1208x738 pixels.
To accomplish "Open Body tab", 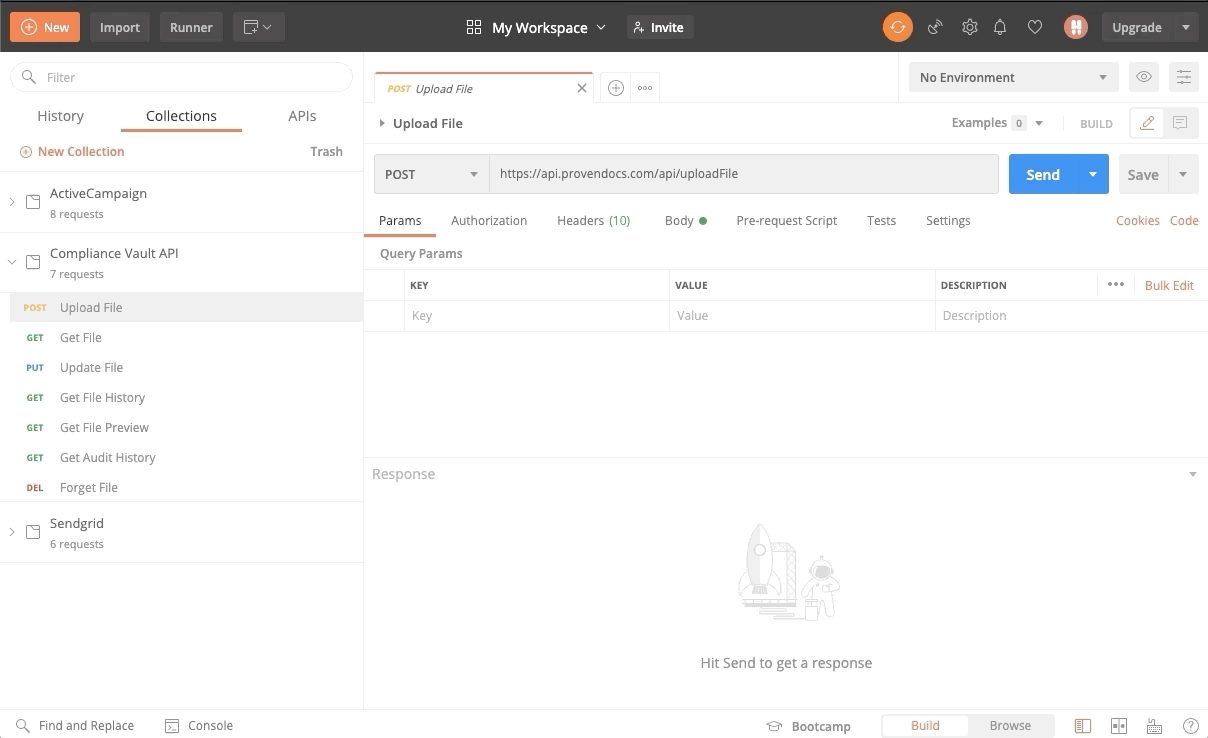I will pyautogui.click(x=686, y=220).
